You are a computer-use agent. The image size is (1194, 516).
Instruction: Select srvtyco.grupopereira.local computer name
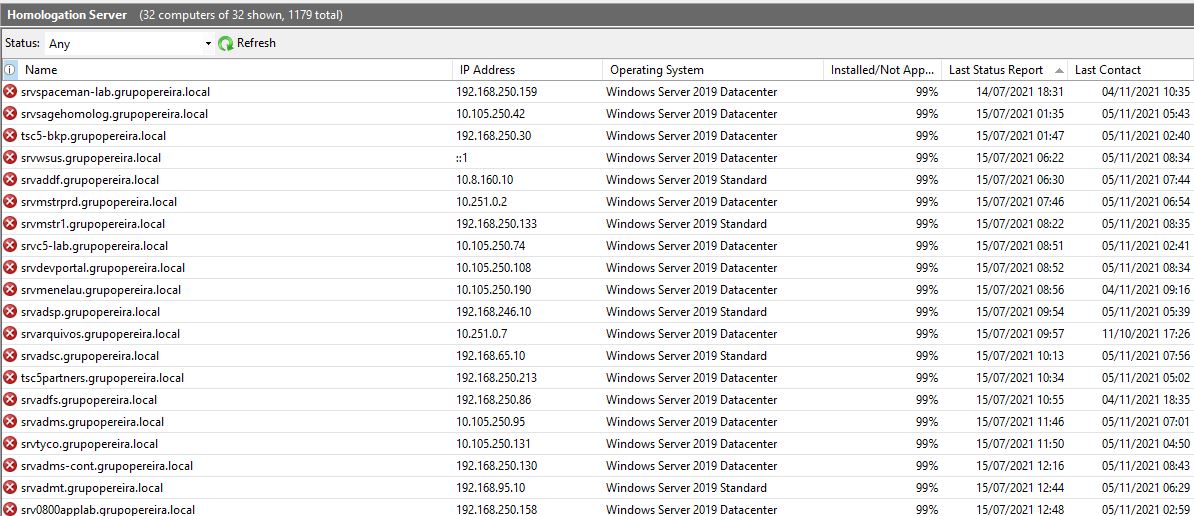coord(90,444)
